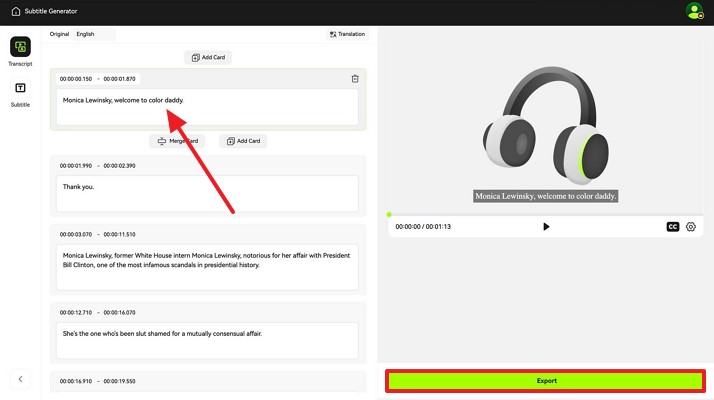Go to home via house icon
714x400 pixels.
[x=16, y=11]
